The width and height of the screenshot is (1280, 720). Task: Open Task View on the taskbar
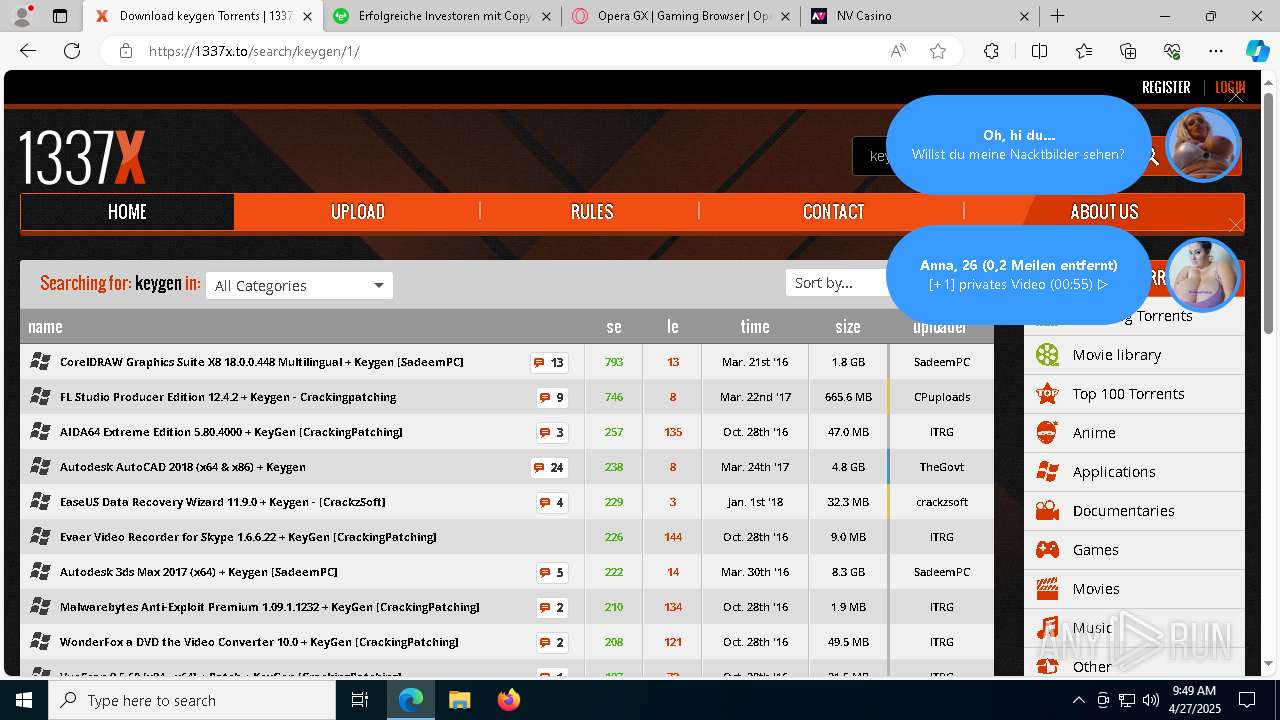point(360,700)
